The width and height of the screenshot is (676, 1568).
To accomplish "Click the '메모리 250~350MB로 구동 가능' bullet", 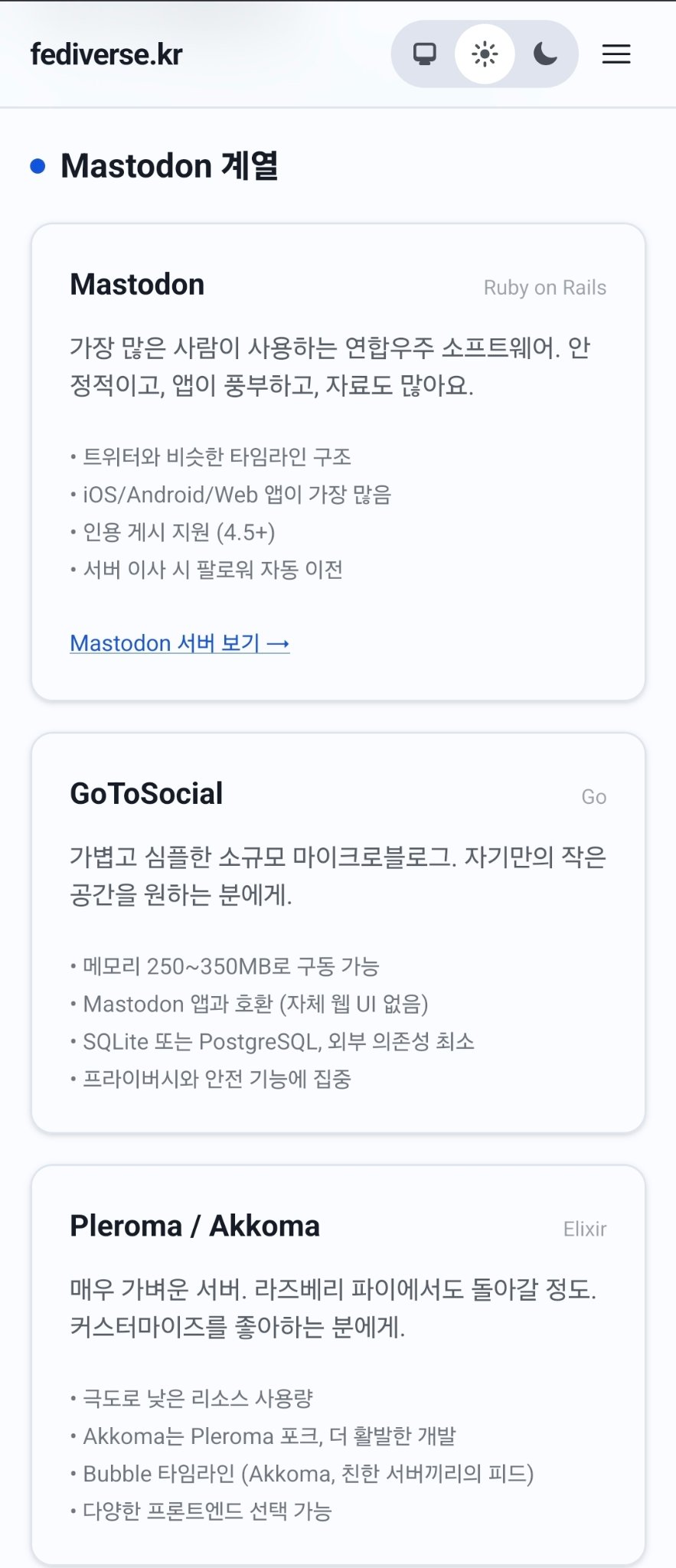I will [230, 966].
